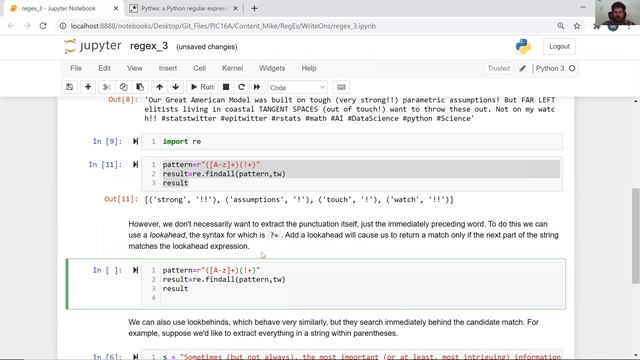Screen dimensions: 640x360
Task: Interrupt the kernel with stop icon
Action: pos(226,87)
